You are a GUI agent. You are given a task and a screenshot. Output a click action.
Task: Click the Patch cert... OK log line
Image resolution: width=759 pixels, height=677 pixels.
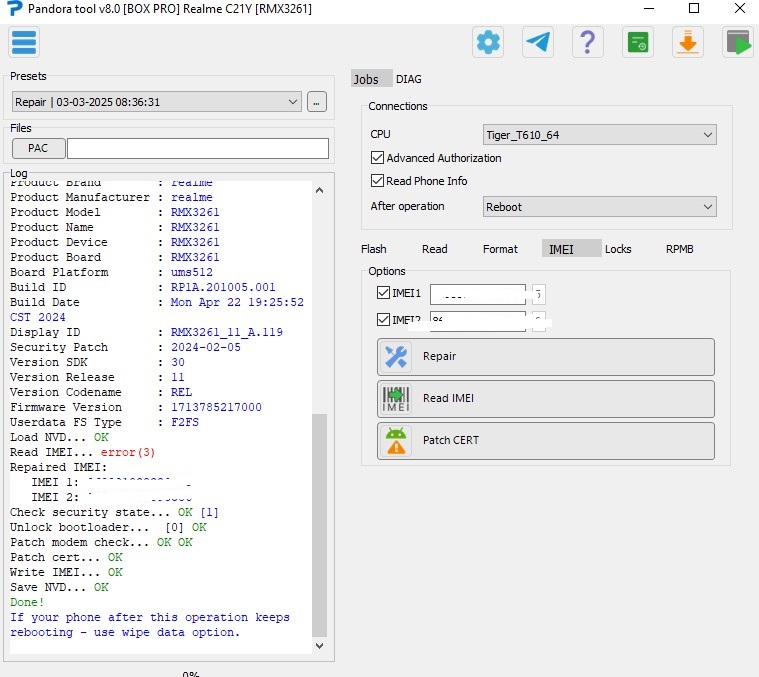pos(66,557)
